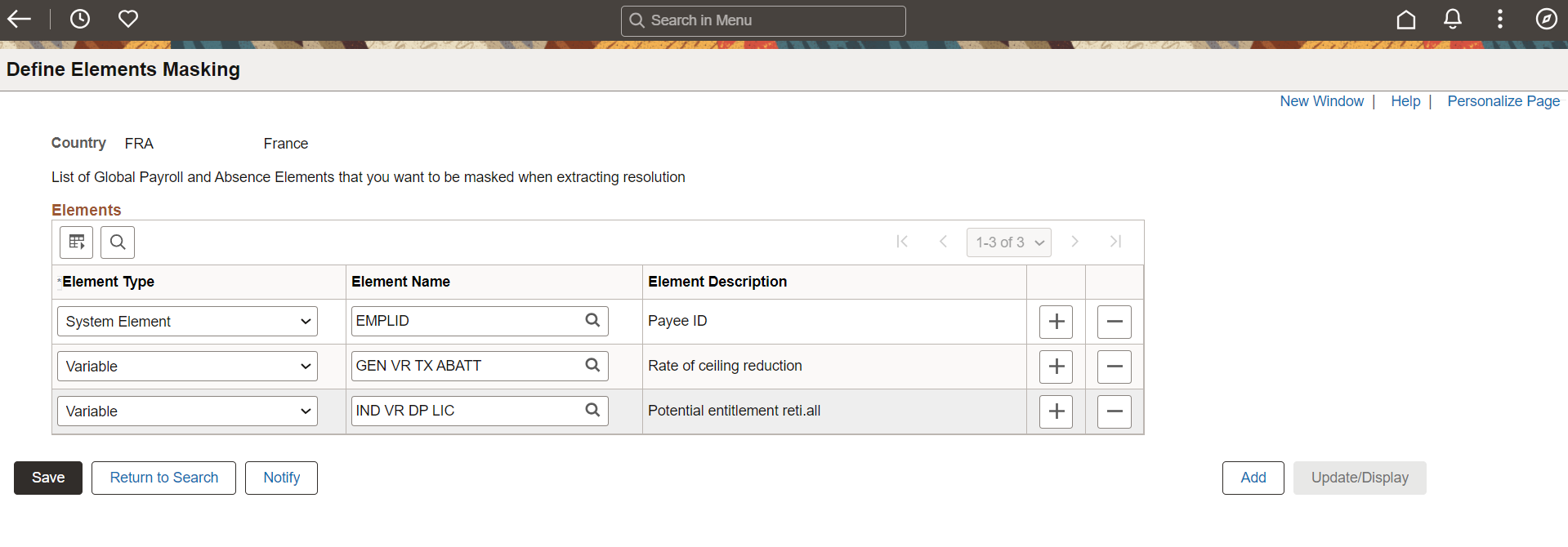
Task: Go to first page of Elements grid
Action: tap(902, 242)
